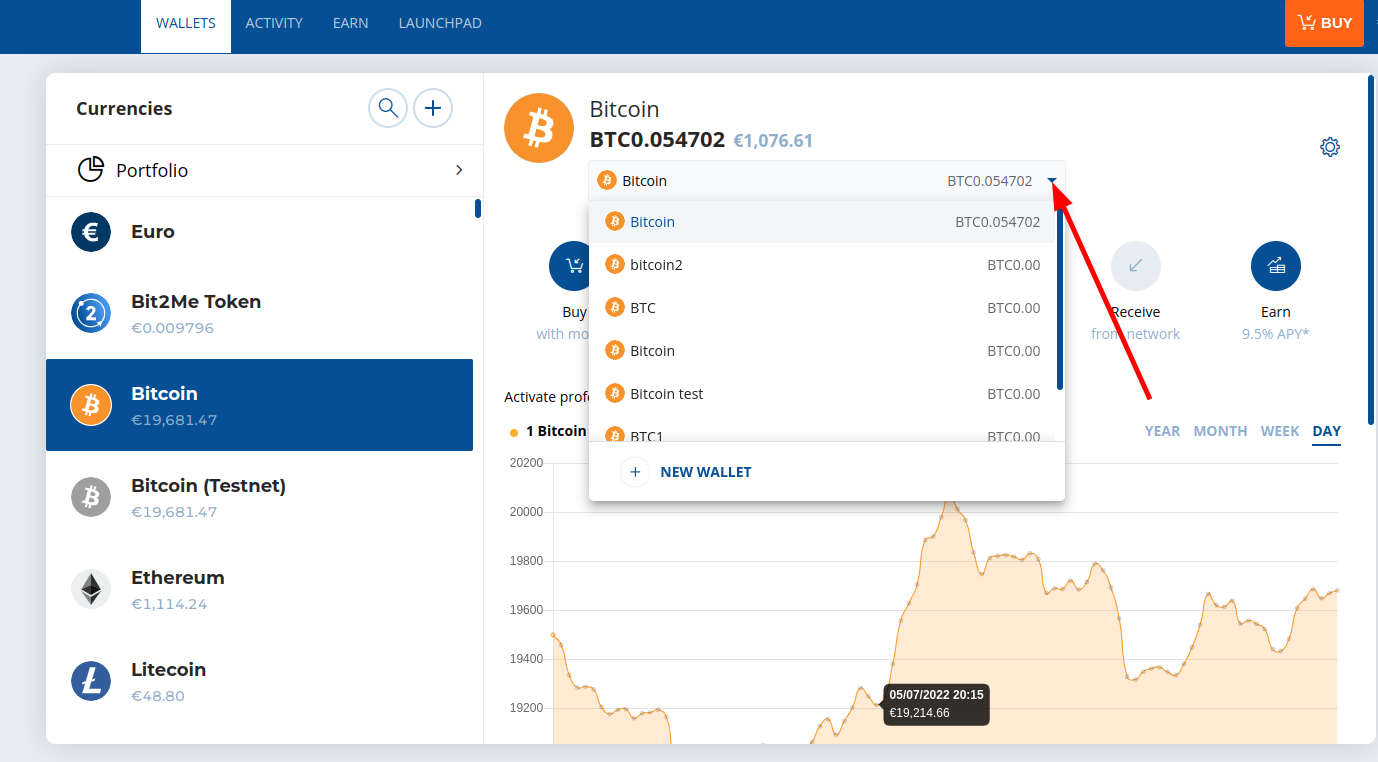Toggle the 1 Bitcoin chart legend dot

[x=514, y=432]
